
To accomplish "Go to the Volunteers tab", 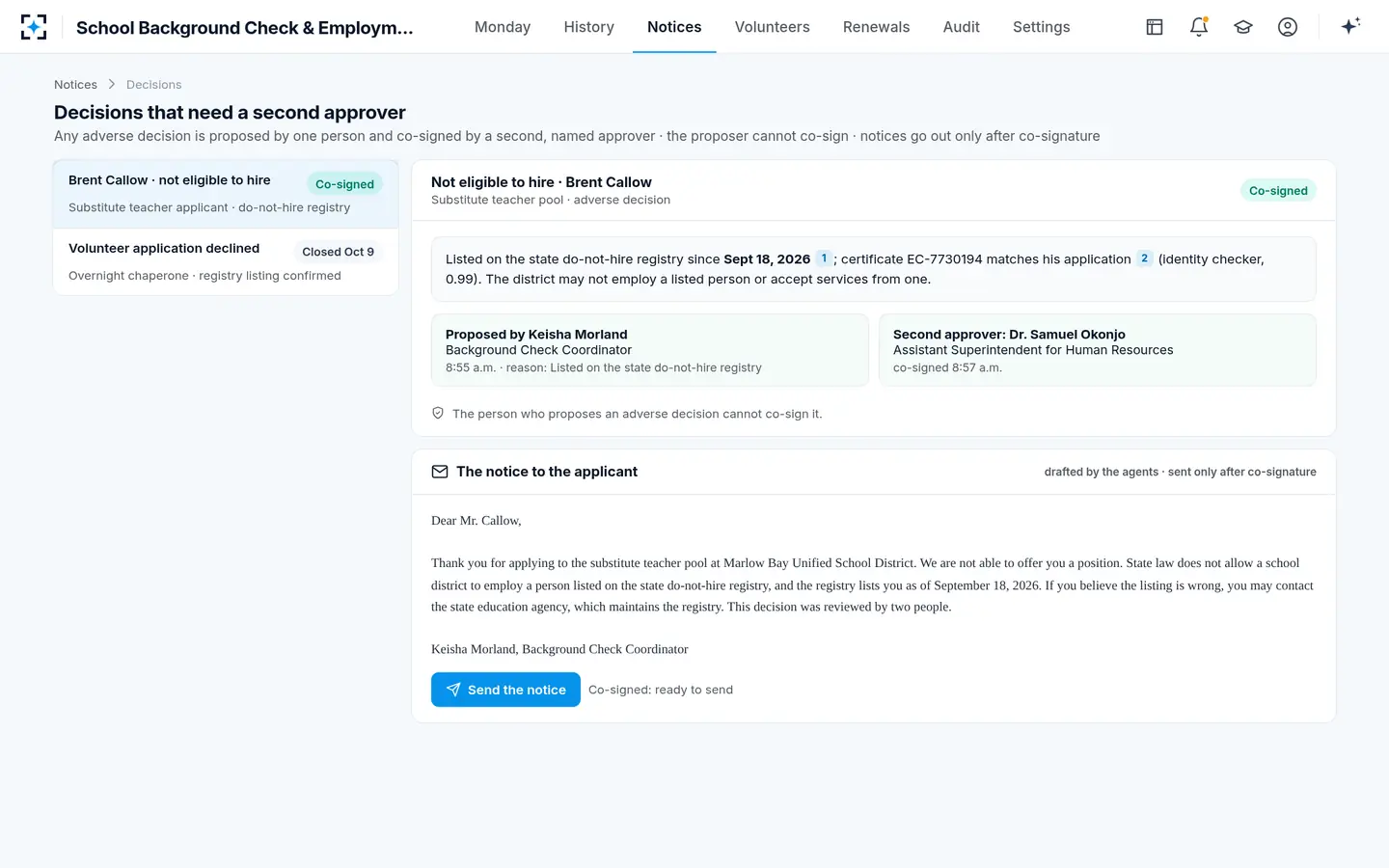I will coord(773,27).
